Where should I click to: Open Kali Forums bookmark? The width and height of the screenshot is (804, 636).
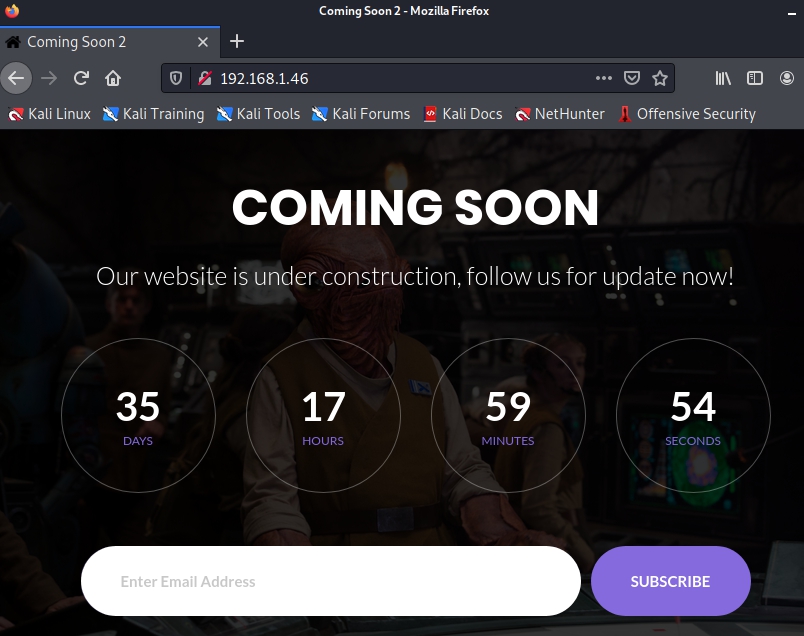(x=361, y=114)
